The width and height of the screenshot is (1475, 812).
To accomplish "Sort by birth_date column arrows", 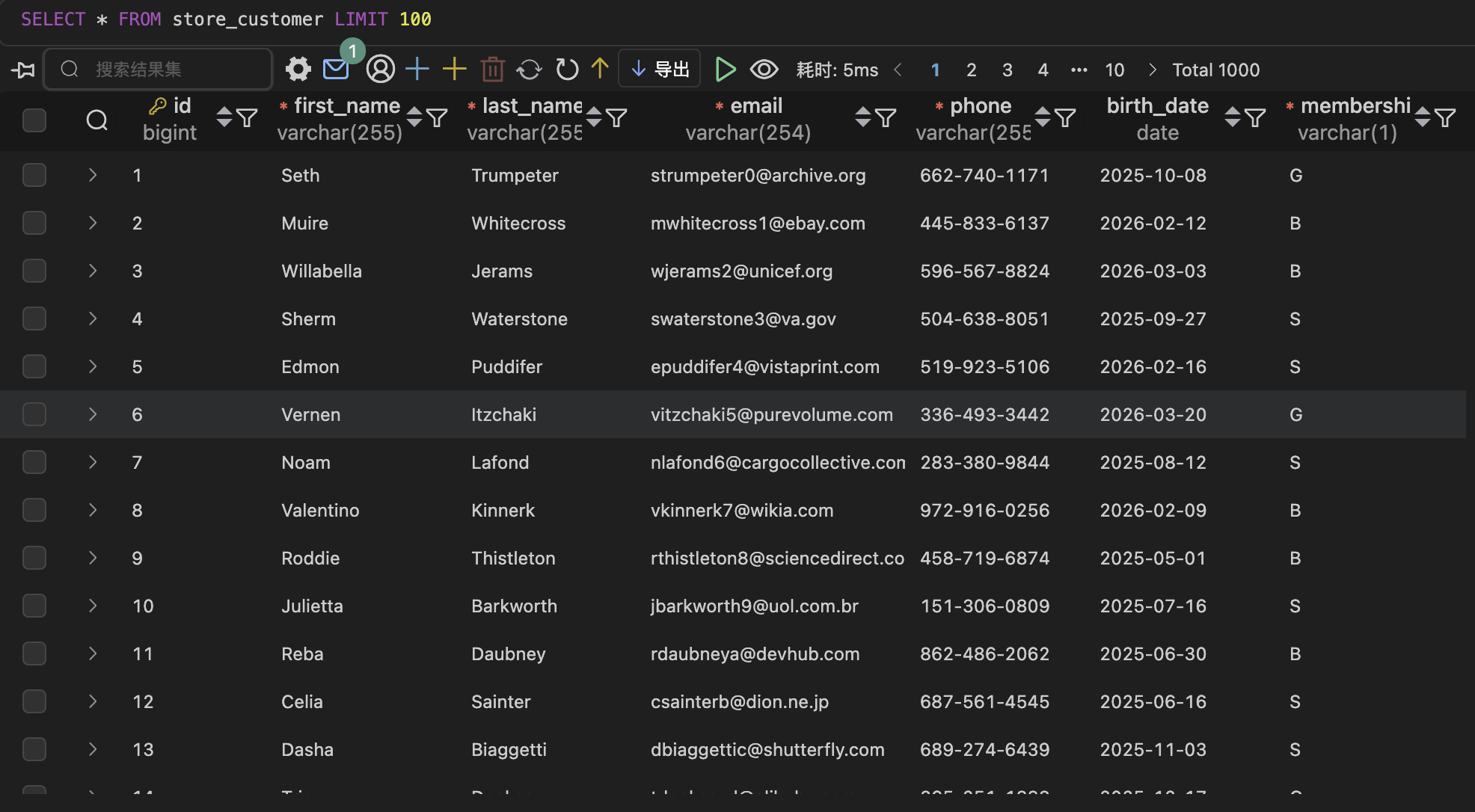I will click(x=1233, y=117).
